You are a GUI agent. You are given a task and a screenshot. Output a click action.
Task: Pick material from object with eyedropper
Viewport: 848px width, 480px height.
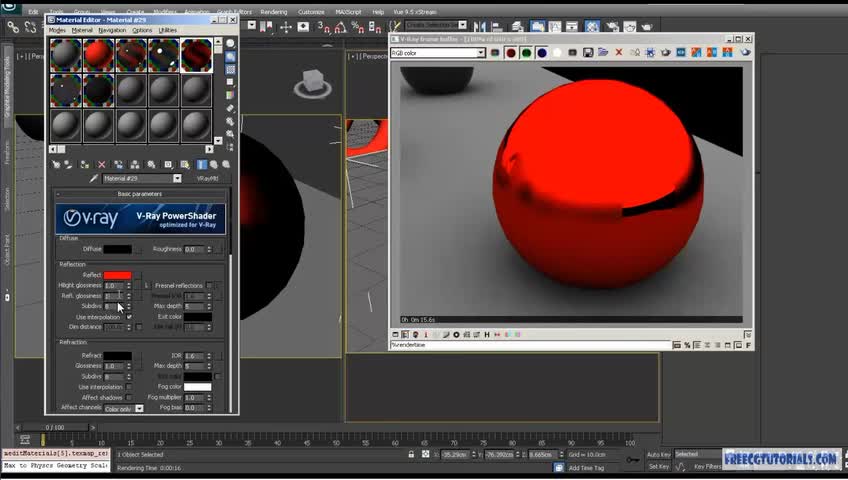coord(94,178)
